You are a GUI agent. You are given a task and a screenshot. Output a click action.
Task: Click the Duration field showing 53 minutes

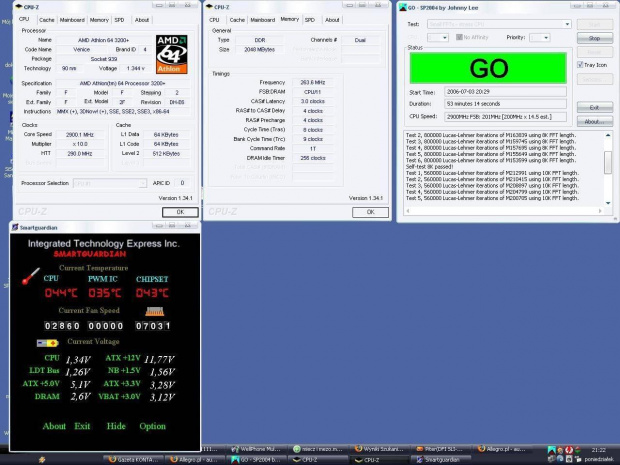pyautogui.click(x=505, y=104)
